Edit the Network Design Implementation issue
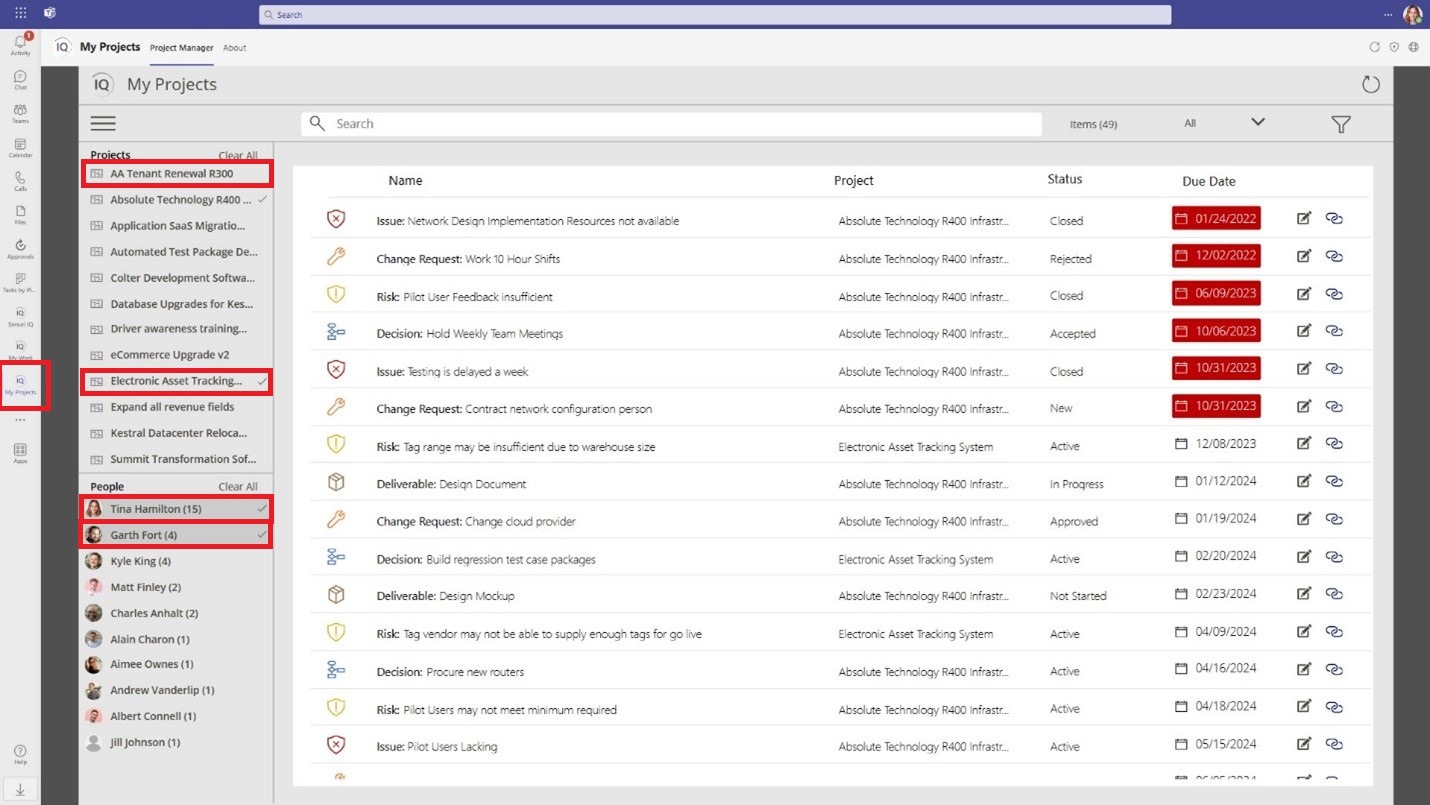This screenshot has height=805, width=1430. [x=1303, y=218]
